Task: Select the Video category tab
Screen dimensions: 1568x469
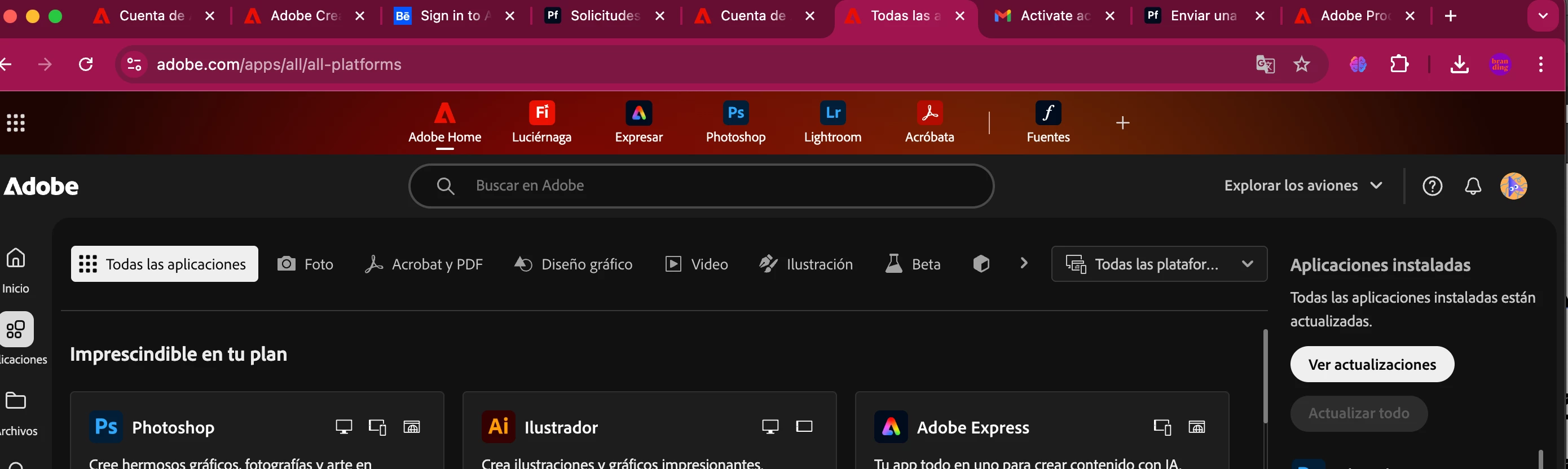Action: pos(697,264)
